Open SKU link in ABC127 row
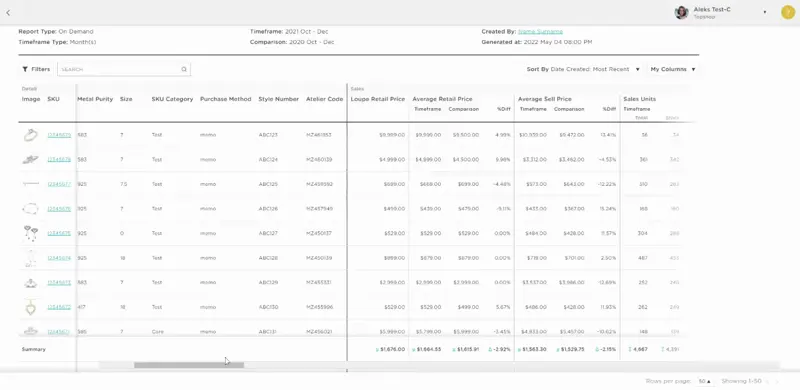This screenshot has height=390, width=800. click(59, 233)
